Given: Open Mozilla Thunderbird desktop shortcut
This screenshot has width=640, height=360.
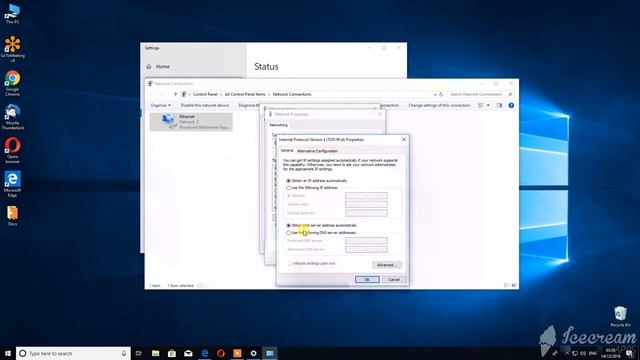Looking at the screenshot, I should (x=12, y=117).
